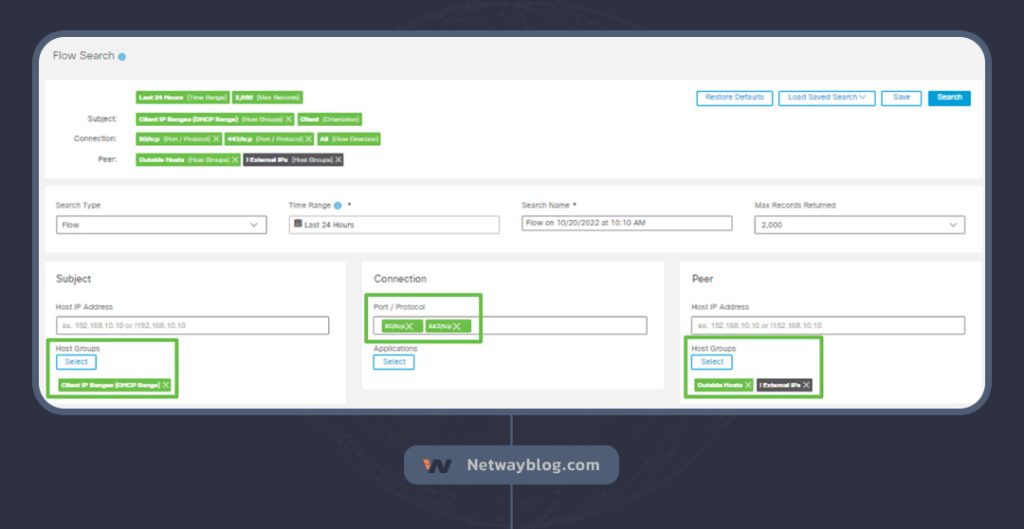
Task: Run the query with the Search button
Action: (x=949, y=98)
